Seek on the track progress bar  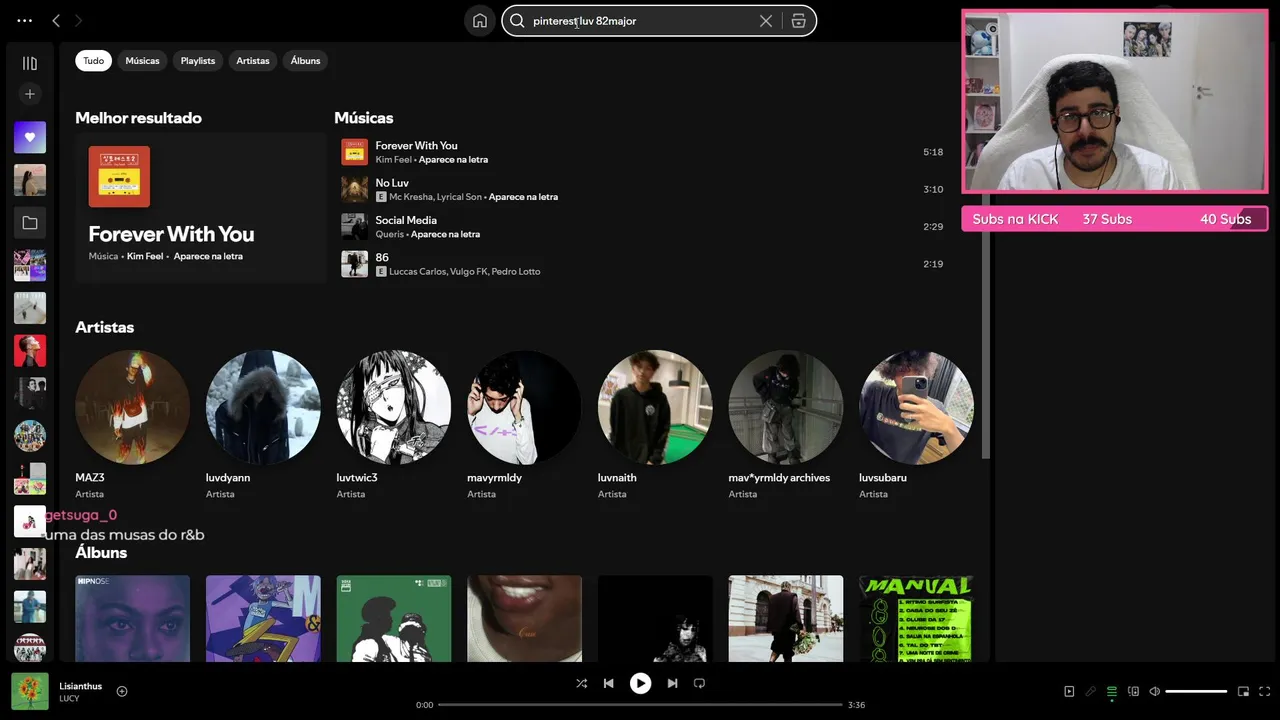click(x=640, y=705)
